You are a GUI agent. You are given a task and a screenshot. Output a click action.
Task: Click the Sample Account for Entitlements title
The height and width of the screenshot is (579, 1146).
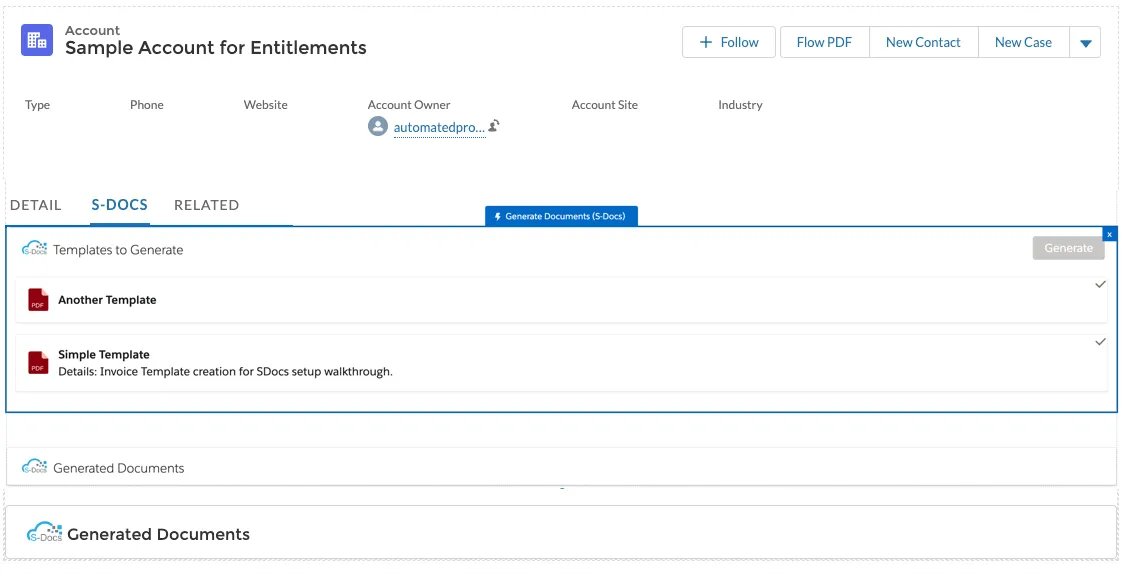[x=216, y=48]
